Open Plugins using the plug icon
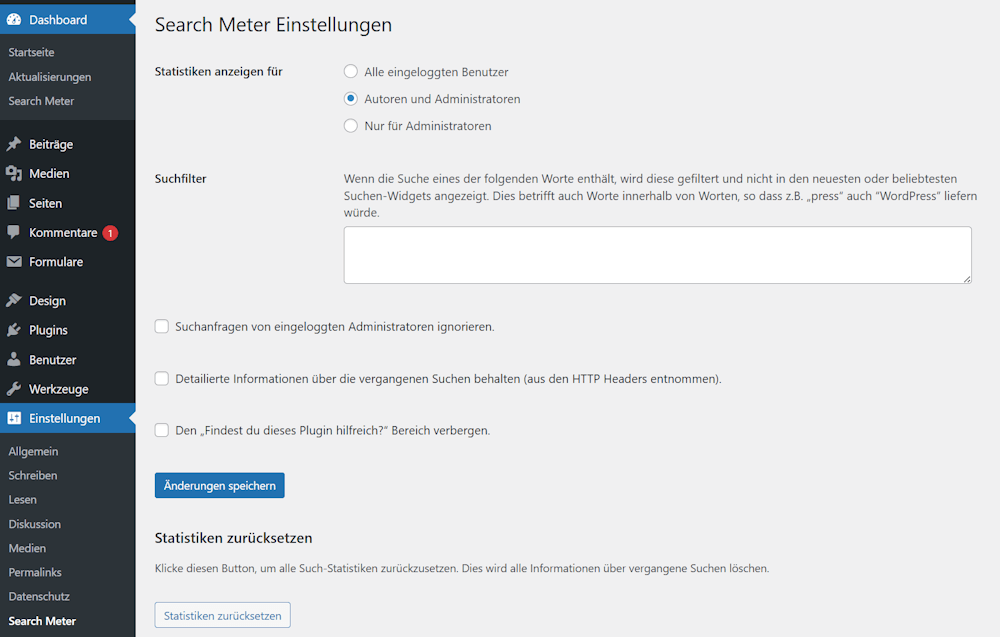Viewport: 1000px width, 637px height. pyautogui.click(x=12, y=329)
